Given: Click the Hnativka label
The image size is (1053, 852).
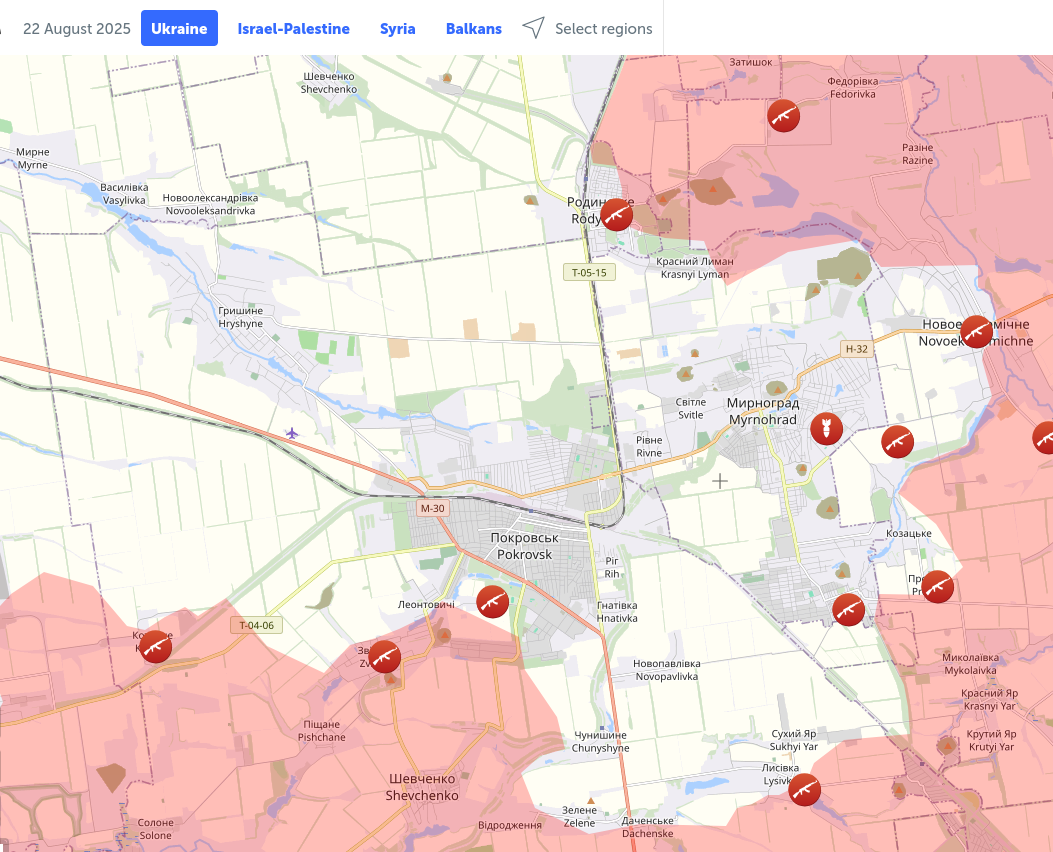Looking at the screenshot, I should click(617, 612).
